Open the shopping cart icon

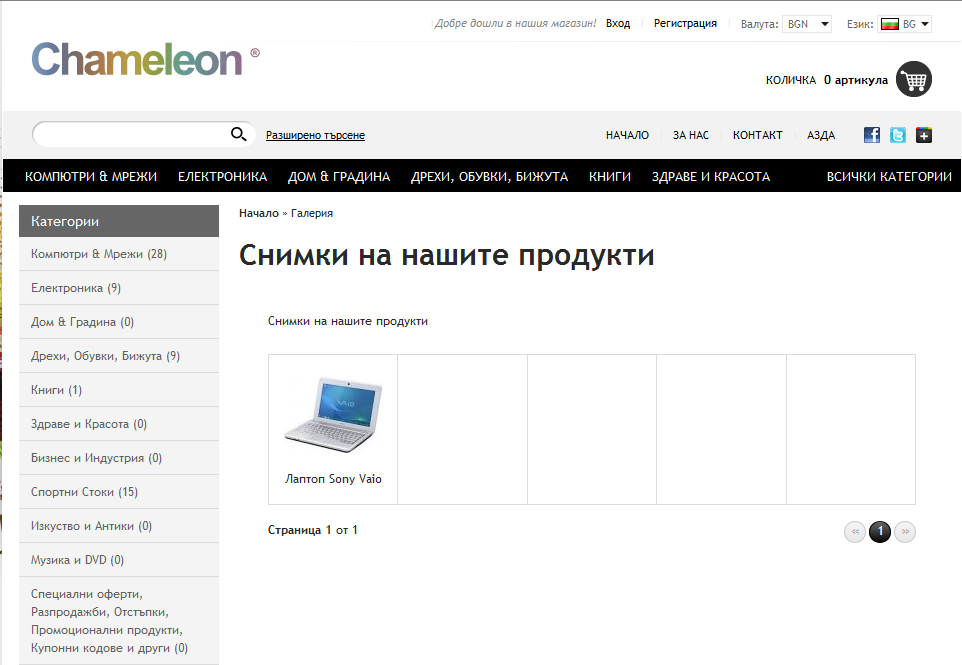(x=913, y=79)
